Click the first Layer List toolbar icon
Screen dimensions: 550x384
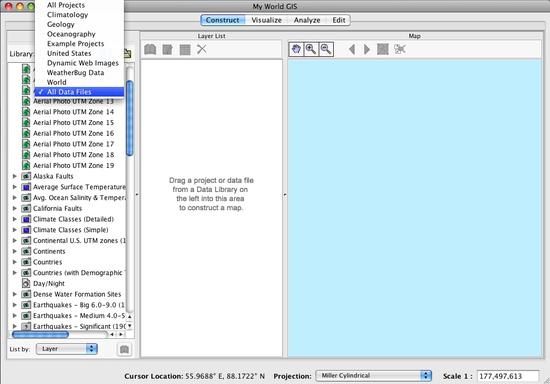[x=150, y=49]
